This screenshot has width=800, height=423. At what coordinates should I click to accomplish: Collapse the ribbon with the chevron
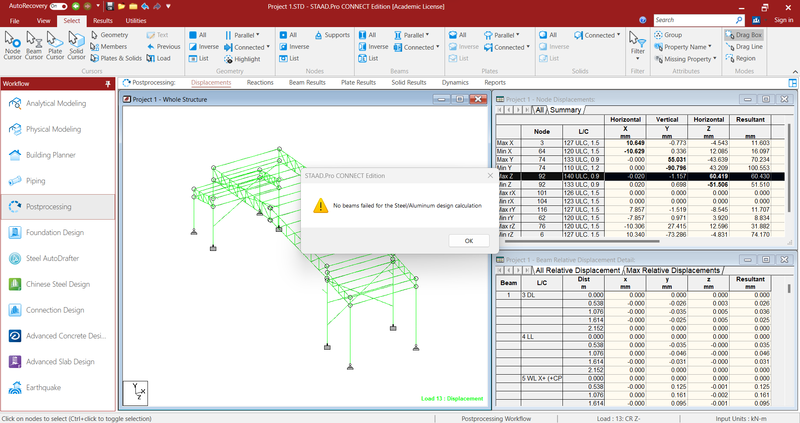795,71
